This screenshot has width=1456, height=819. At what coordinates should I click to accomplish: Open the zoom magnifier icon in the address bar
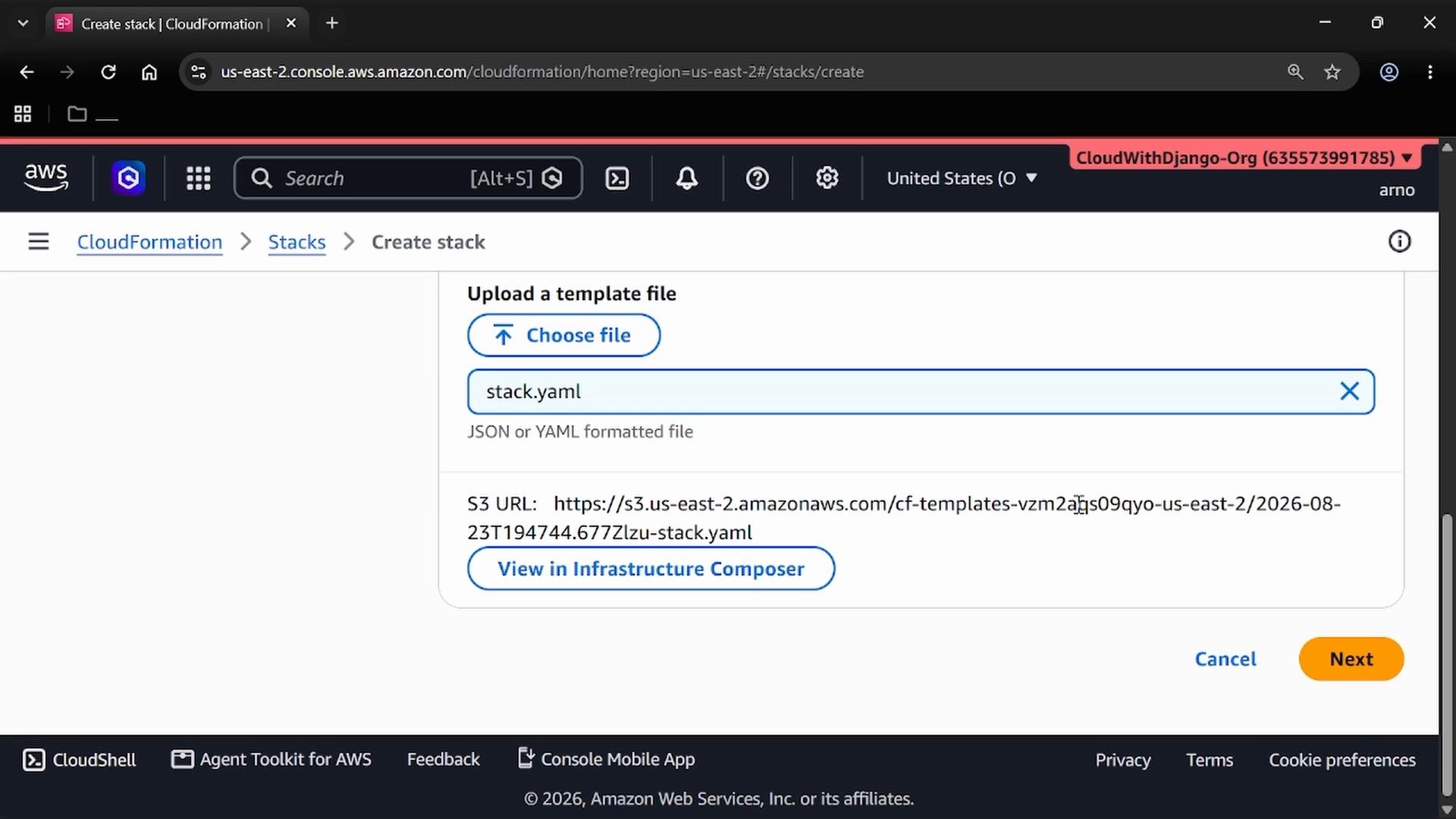(1295, 72)
